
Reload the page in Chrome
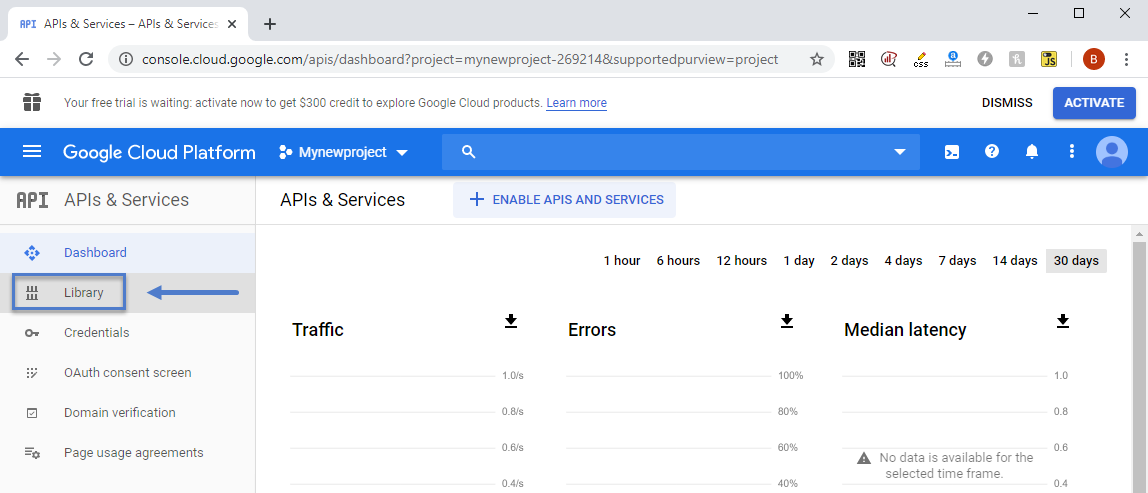(86, 59)
